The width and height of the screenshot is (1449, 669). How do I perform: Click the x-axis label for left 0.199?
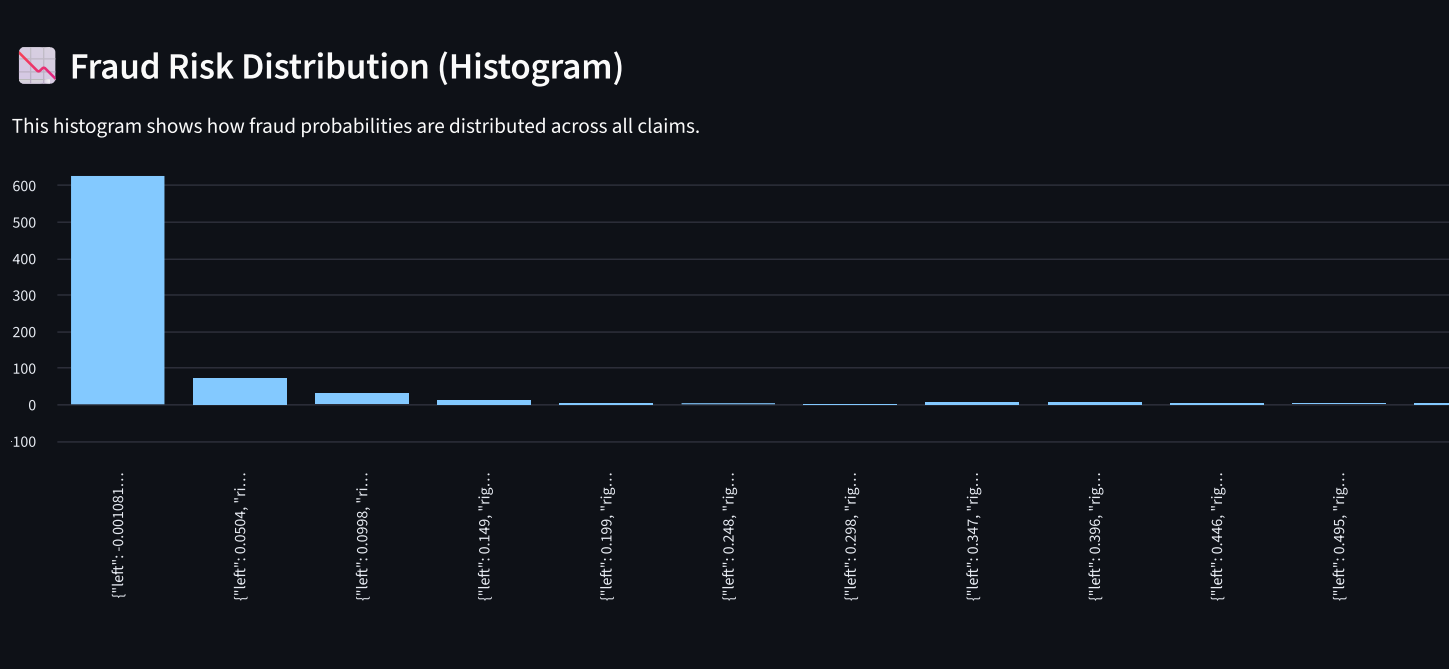click(608, 535)
